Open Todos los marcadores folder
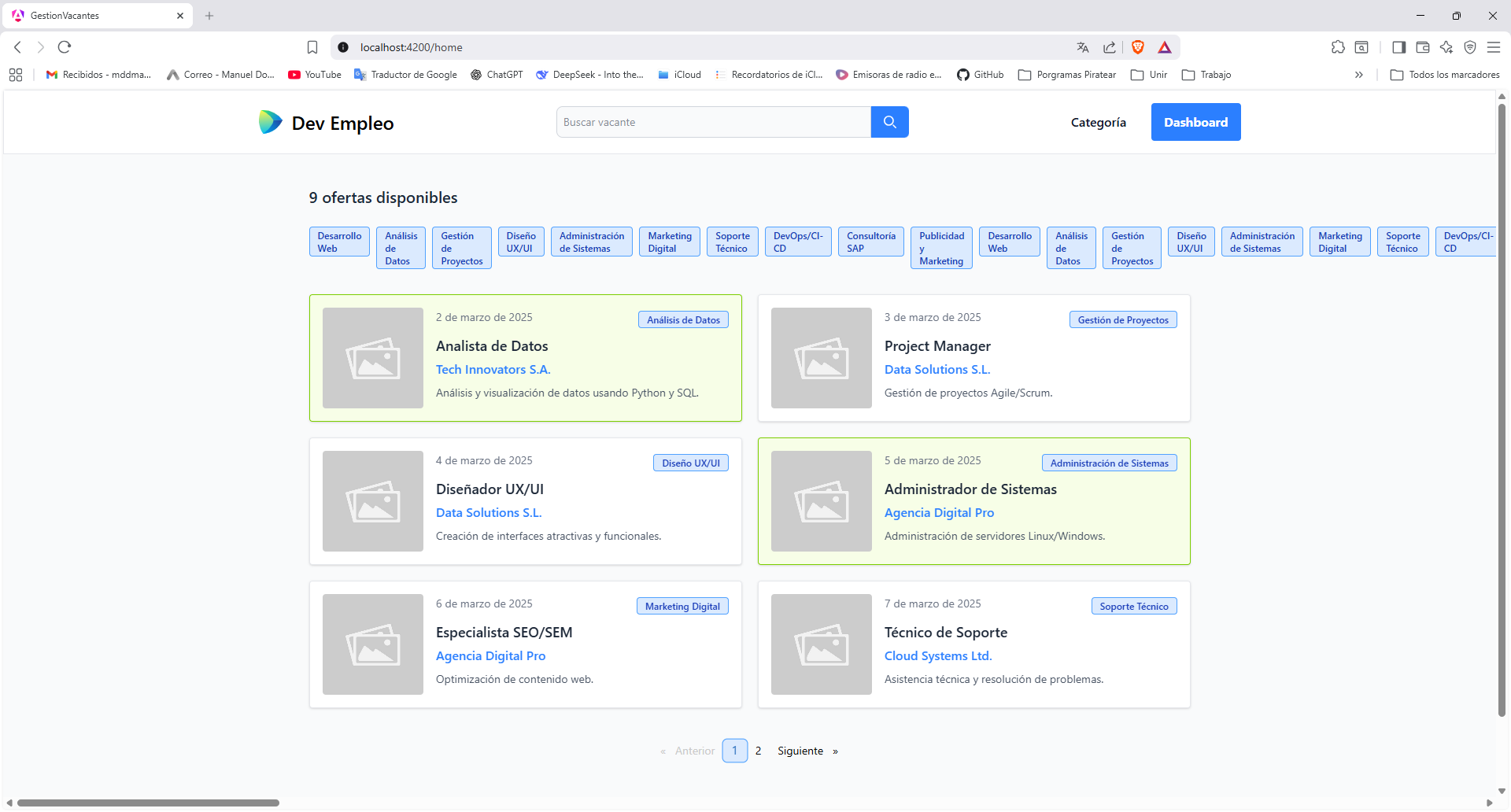Image resolution: width=1511 pixels, height=812 pixels. click(x=1445, y=75)
